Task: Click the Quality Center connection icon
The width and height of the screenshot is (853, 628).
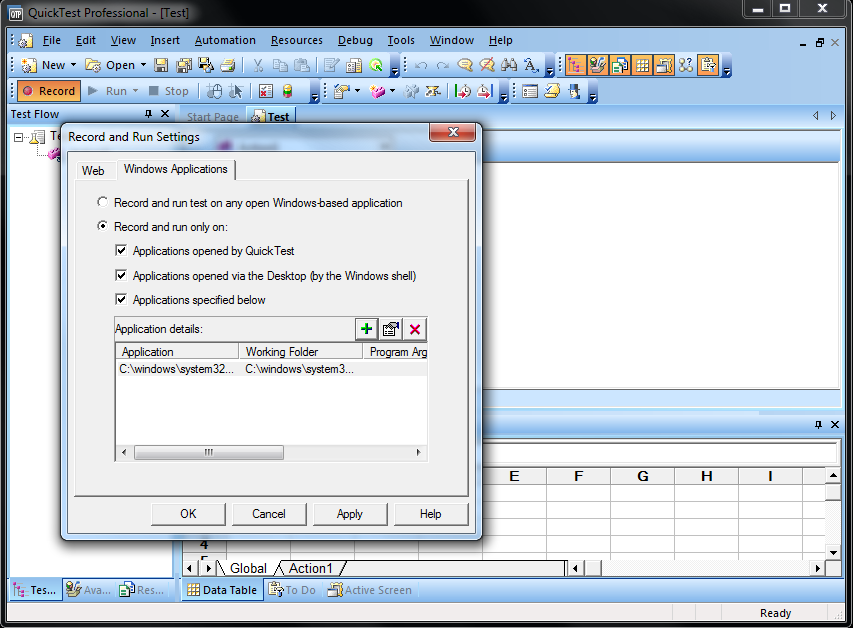Action: point(375,65)
